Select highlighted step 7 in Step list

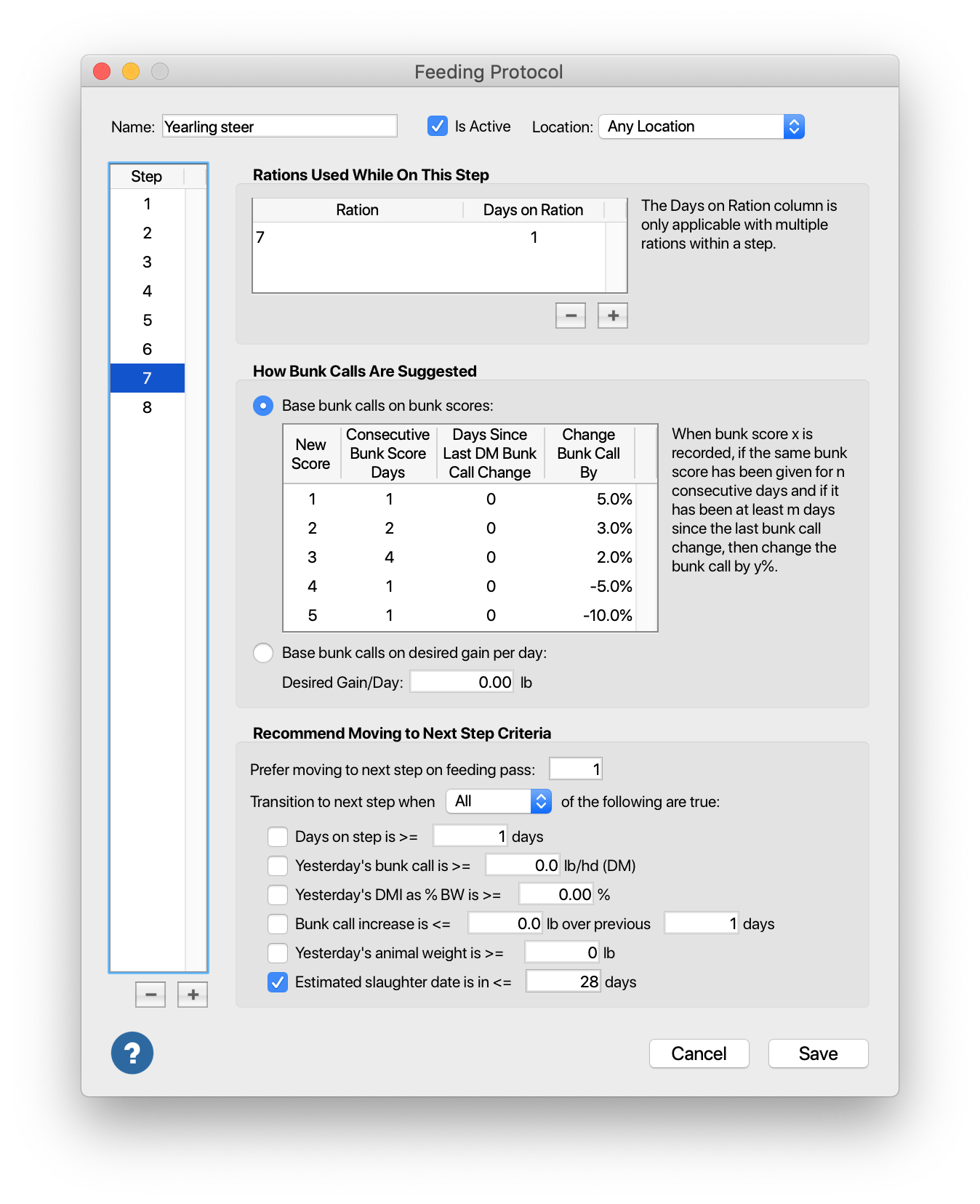148,378
